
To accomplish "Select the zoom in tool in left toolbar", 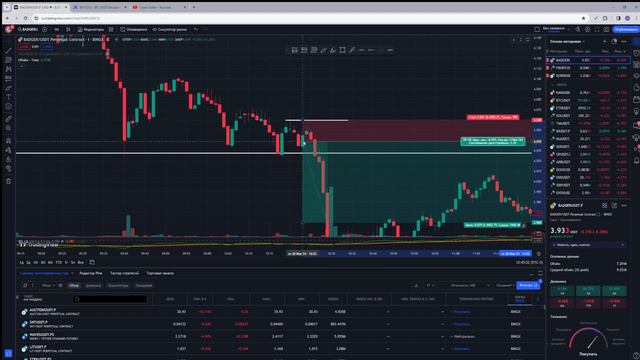I will click(9, 128).
